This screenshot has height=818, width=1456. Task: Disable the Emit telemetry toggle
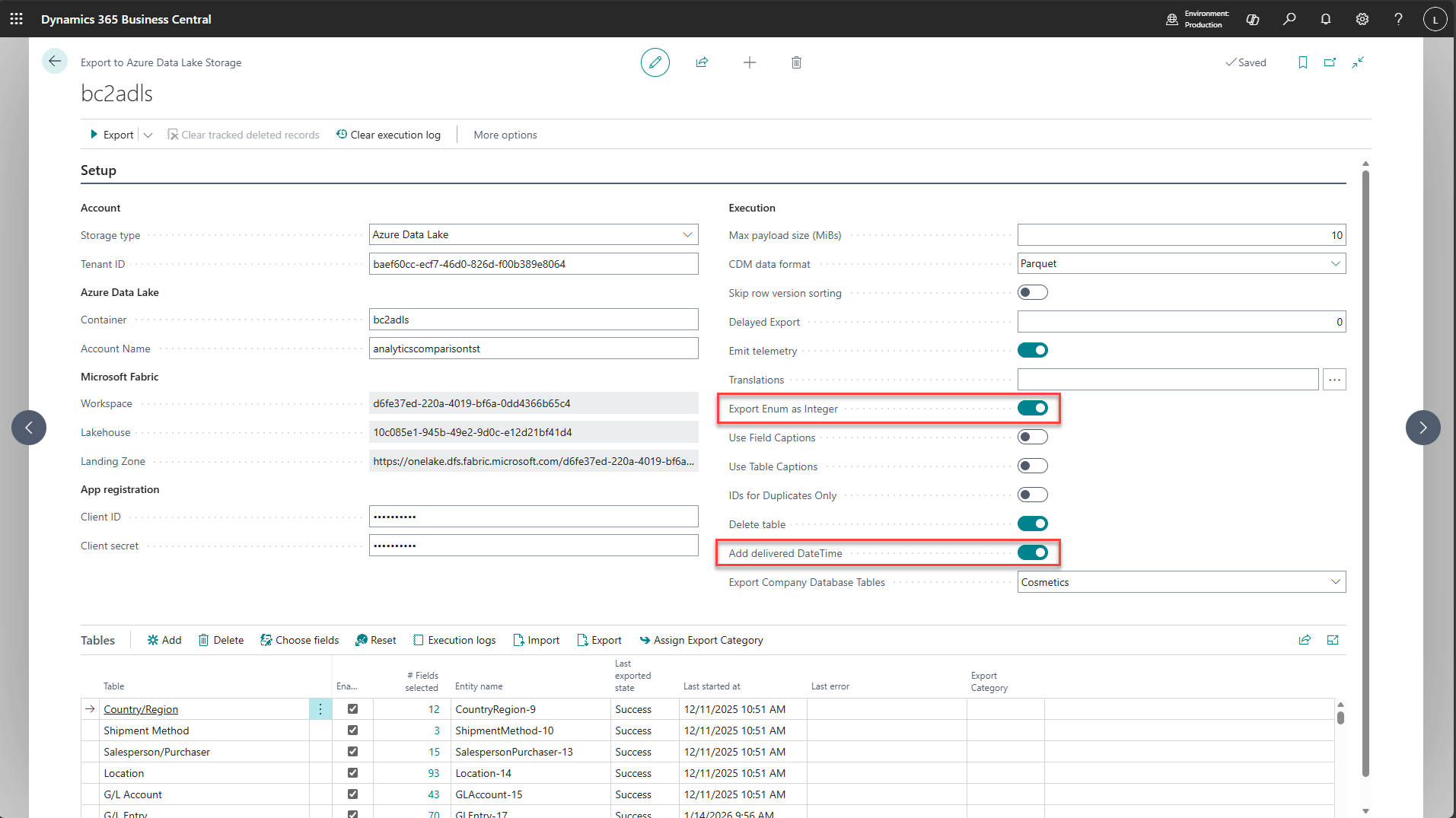click(1032, 351)
